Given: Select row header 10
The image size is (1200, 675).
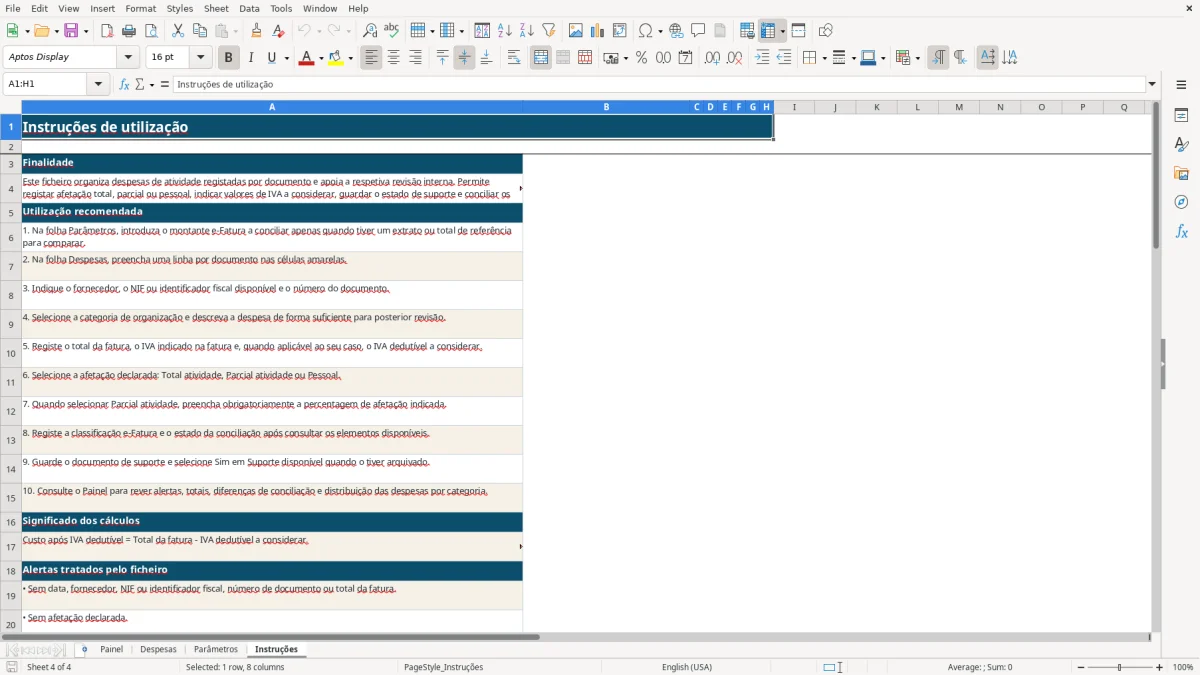Looking at the screenshot, I should [10, 353].
